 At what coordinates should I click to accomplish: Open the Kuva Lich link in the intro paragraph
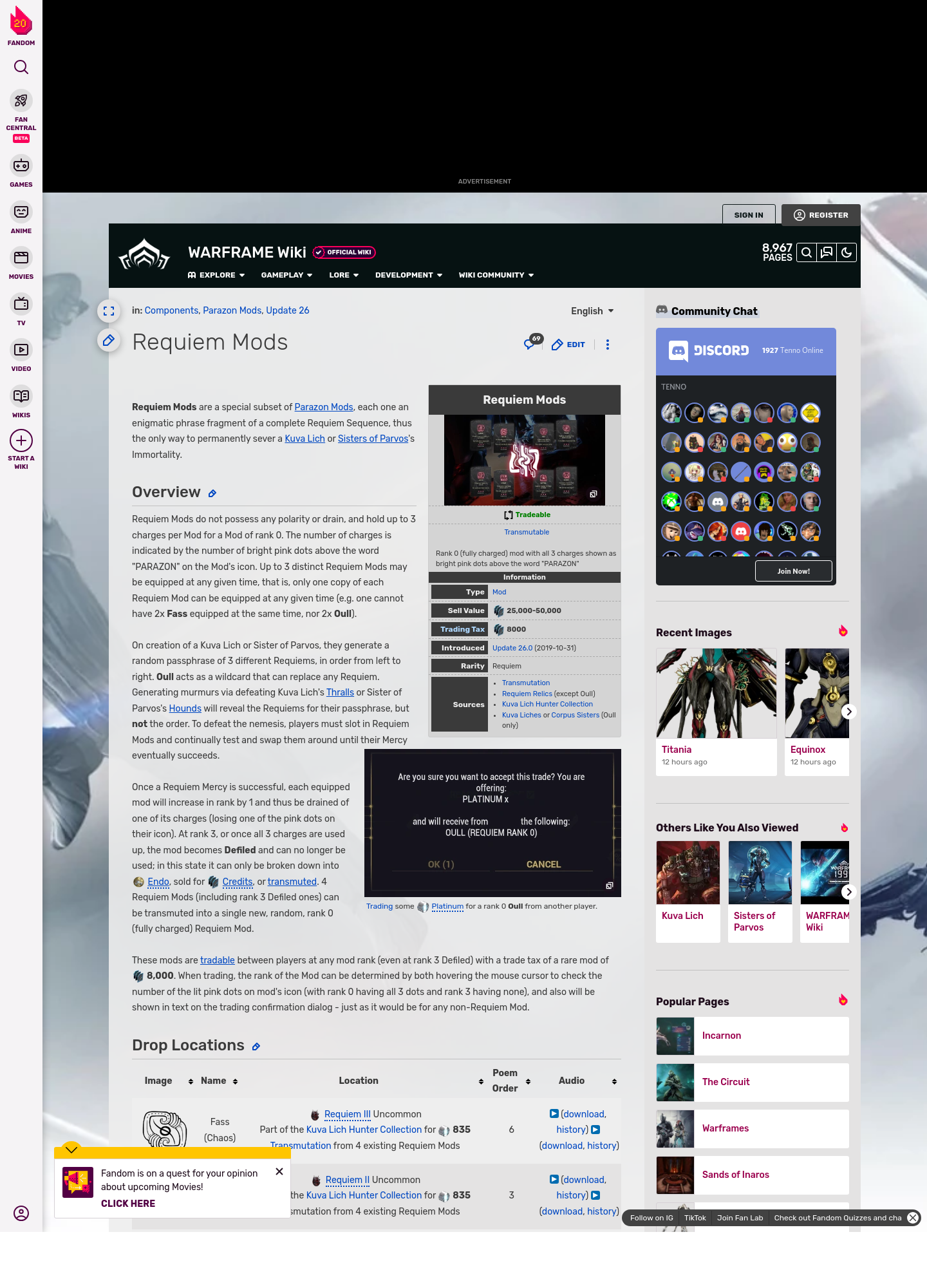pyautogui.click(x=304, y=439)
